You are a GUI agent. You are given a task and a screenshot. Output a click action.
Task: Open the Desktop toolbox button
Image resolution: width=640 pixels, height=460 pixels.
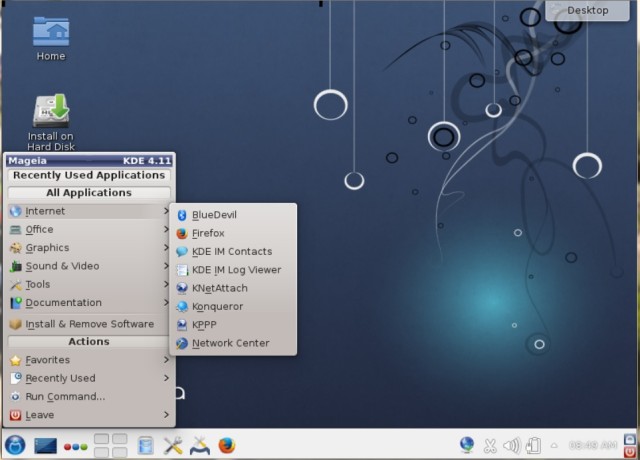point(587,11)
